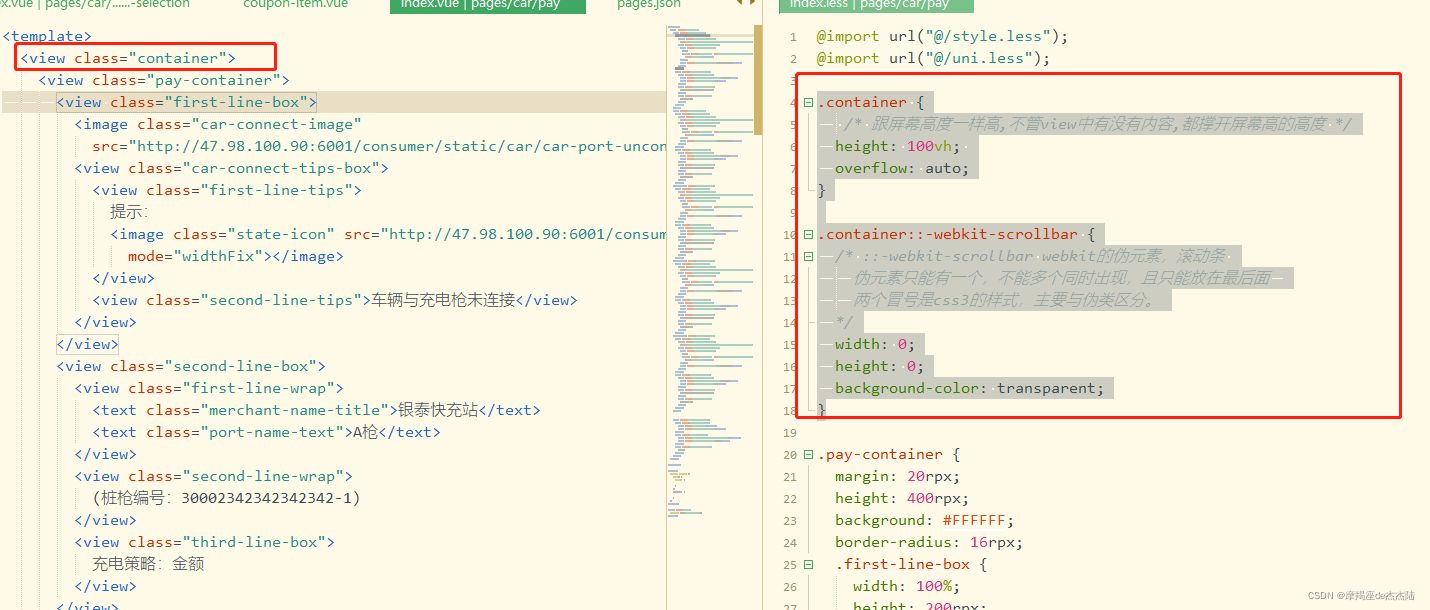Click the @import url("@/style.less") line

click(943, 36)
